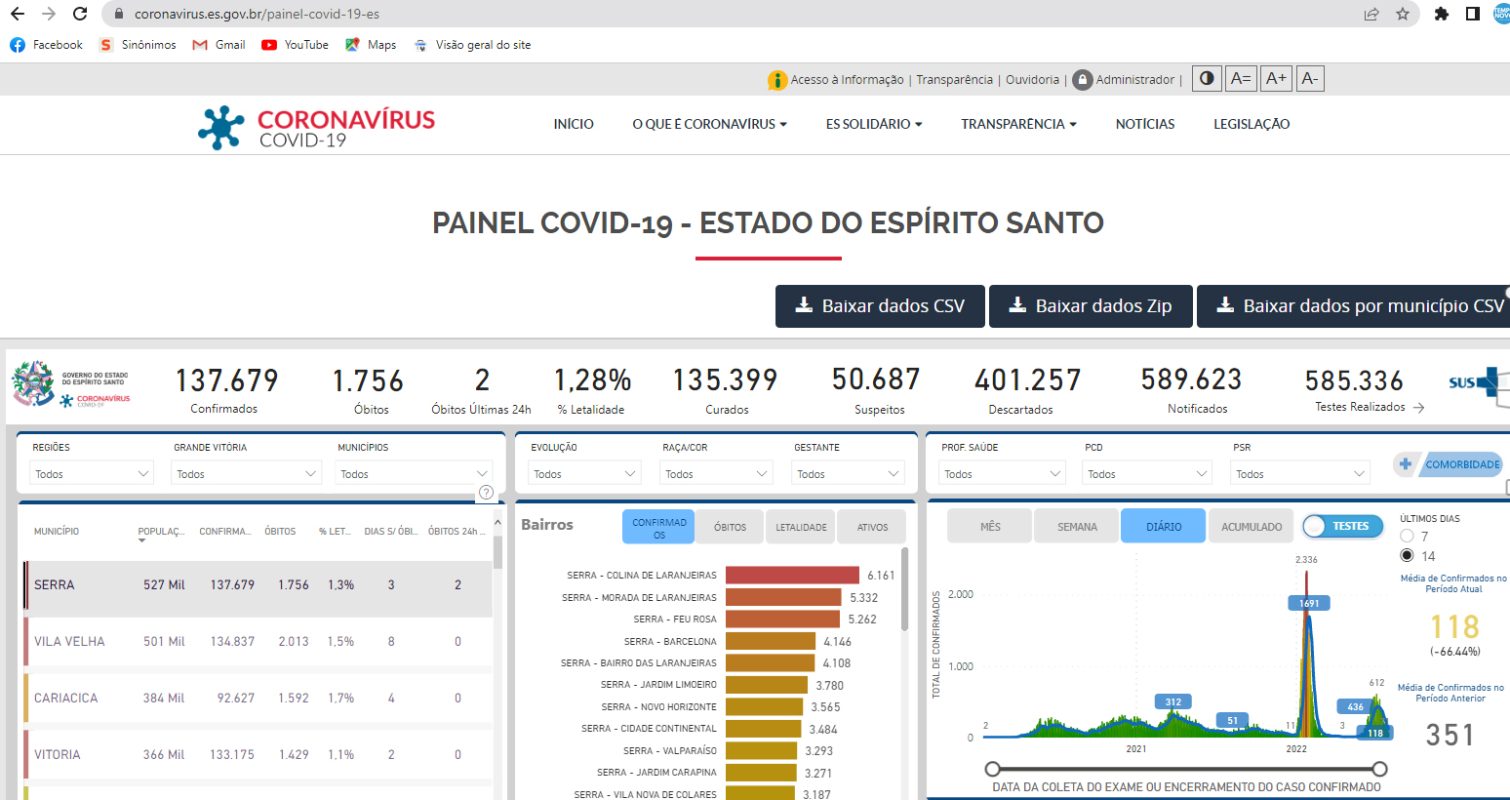
Task: Select the Semana chart view tab
Action: click(1076, 526)
